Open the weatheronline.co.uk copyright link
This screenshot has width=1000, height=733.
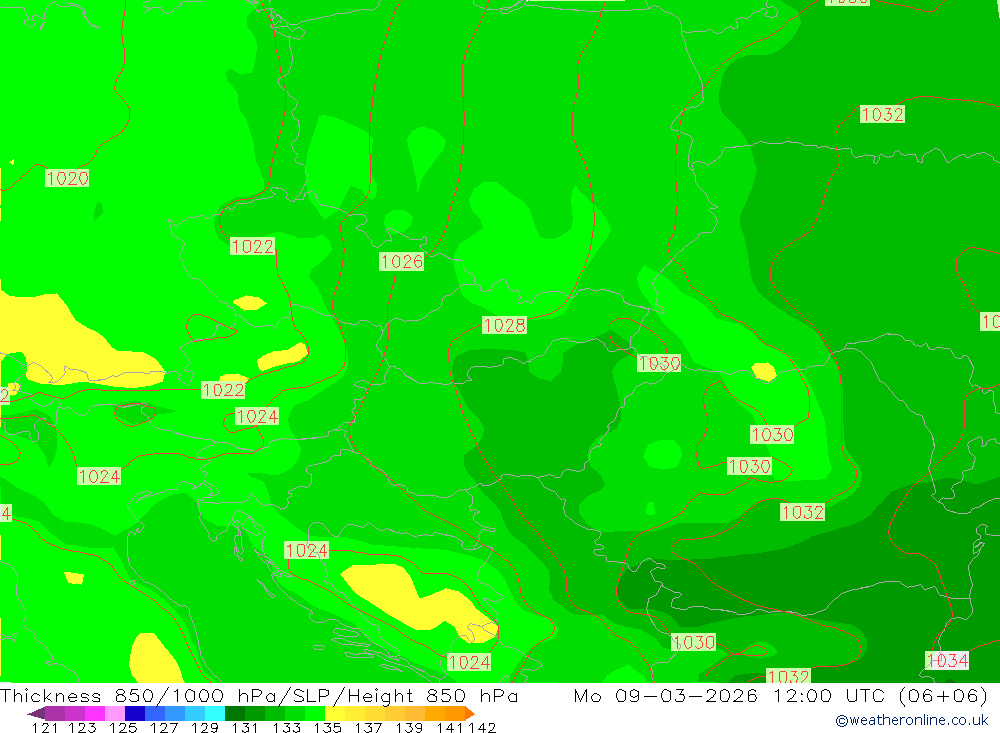912,720
